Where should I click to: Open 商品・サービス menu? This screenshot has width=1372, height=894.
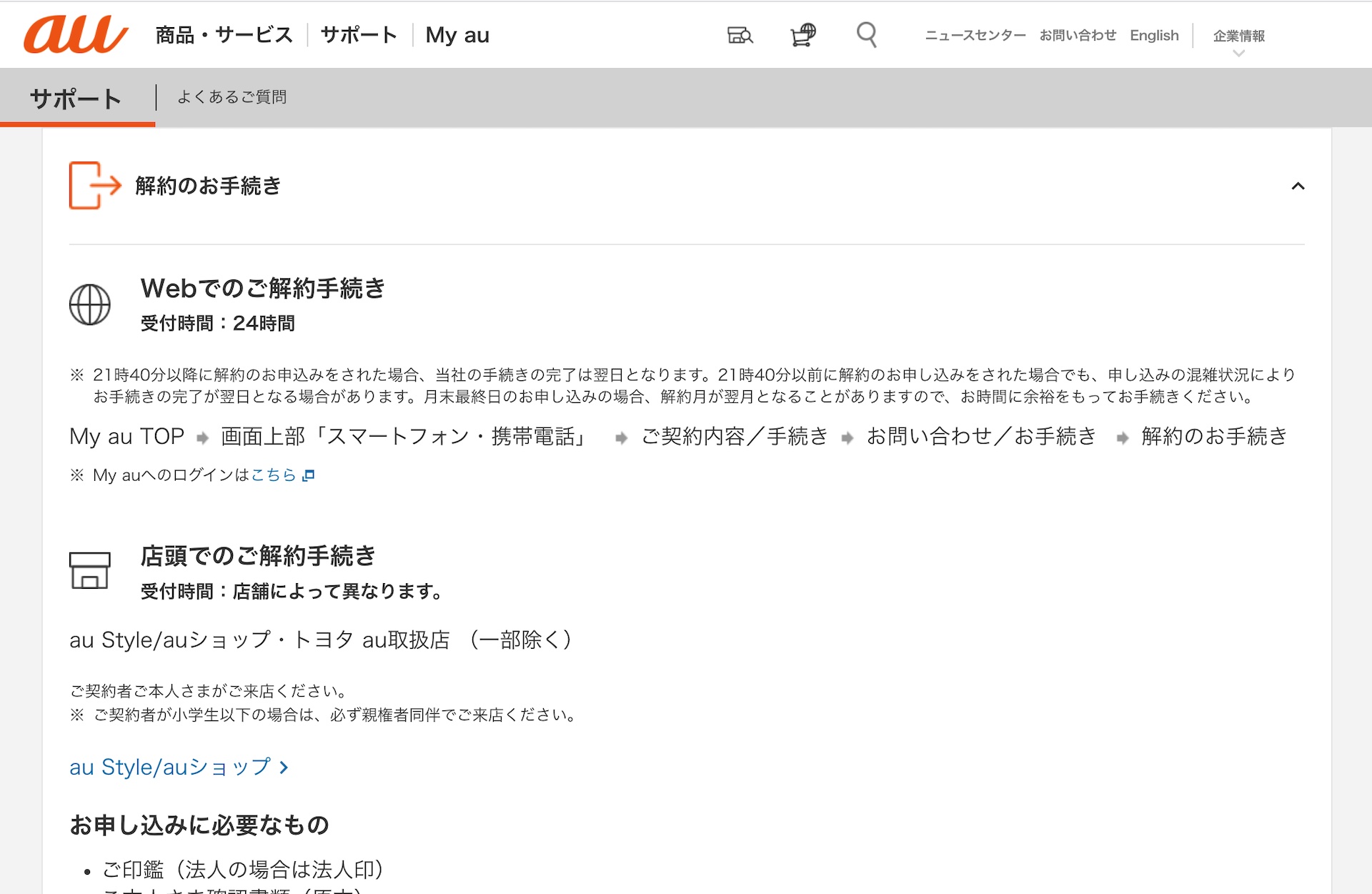click(x=224, y=35)
